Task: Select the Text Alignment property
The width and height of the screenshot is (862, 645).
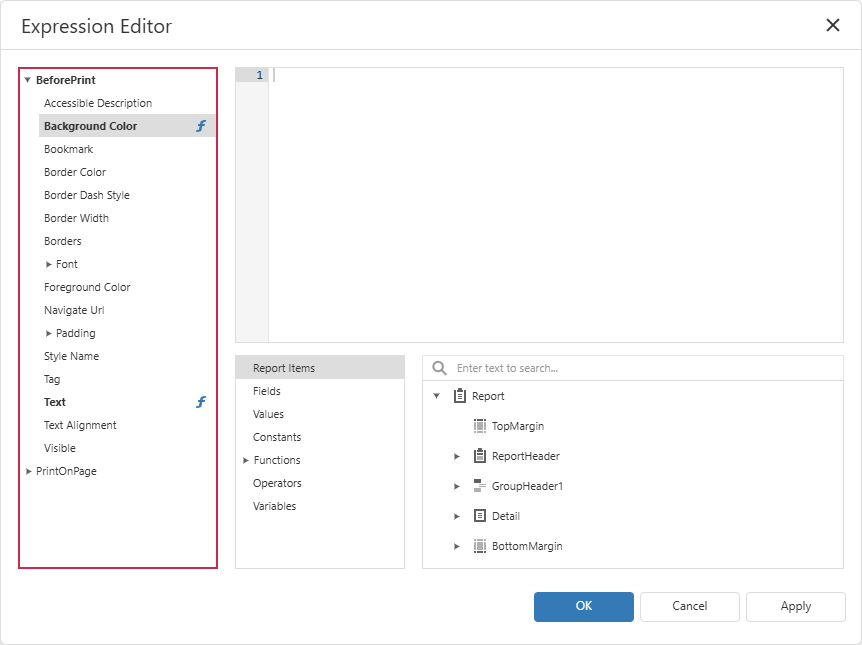Action: tap(127, 425)
